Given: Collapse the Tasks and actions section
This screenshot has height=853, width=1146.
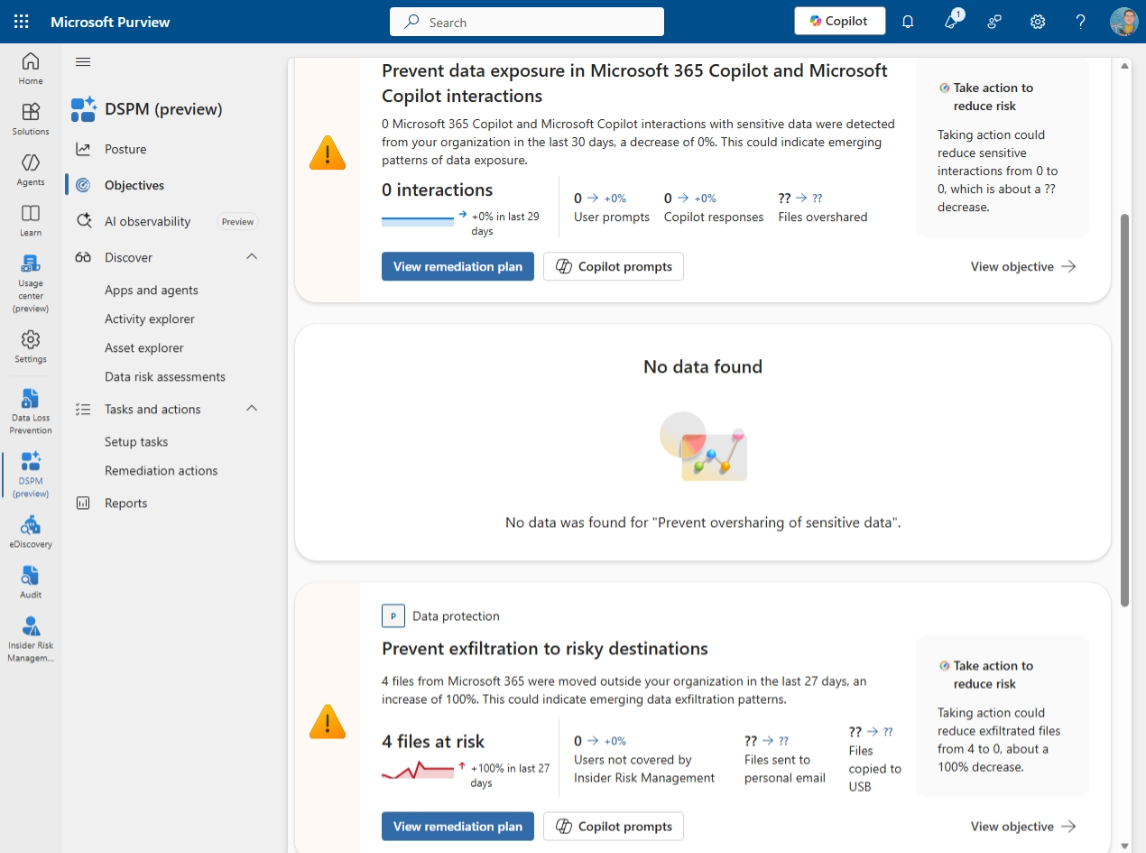Looking at the screenshot, I should click(252, 409).
